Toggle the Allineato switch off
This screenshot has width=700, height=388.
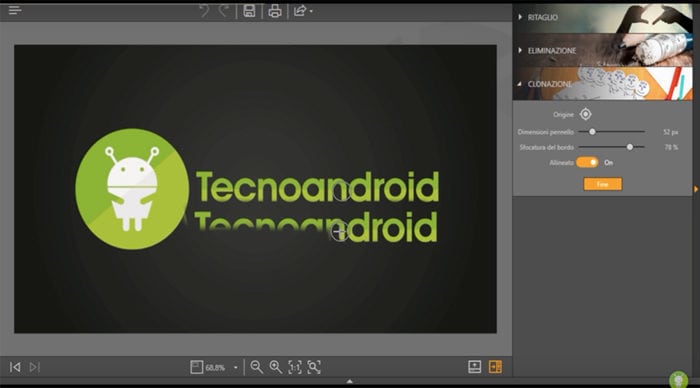587,163
